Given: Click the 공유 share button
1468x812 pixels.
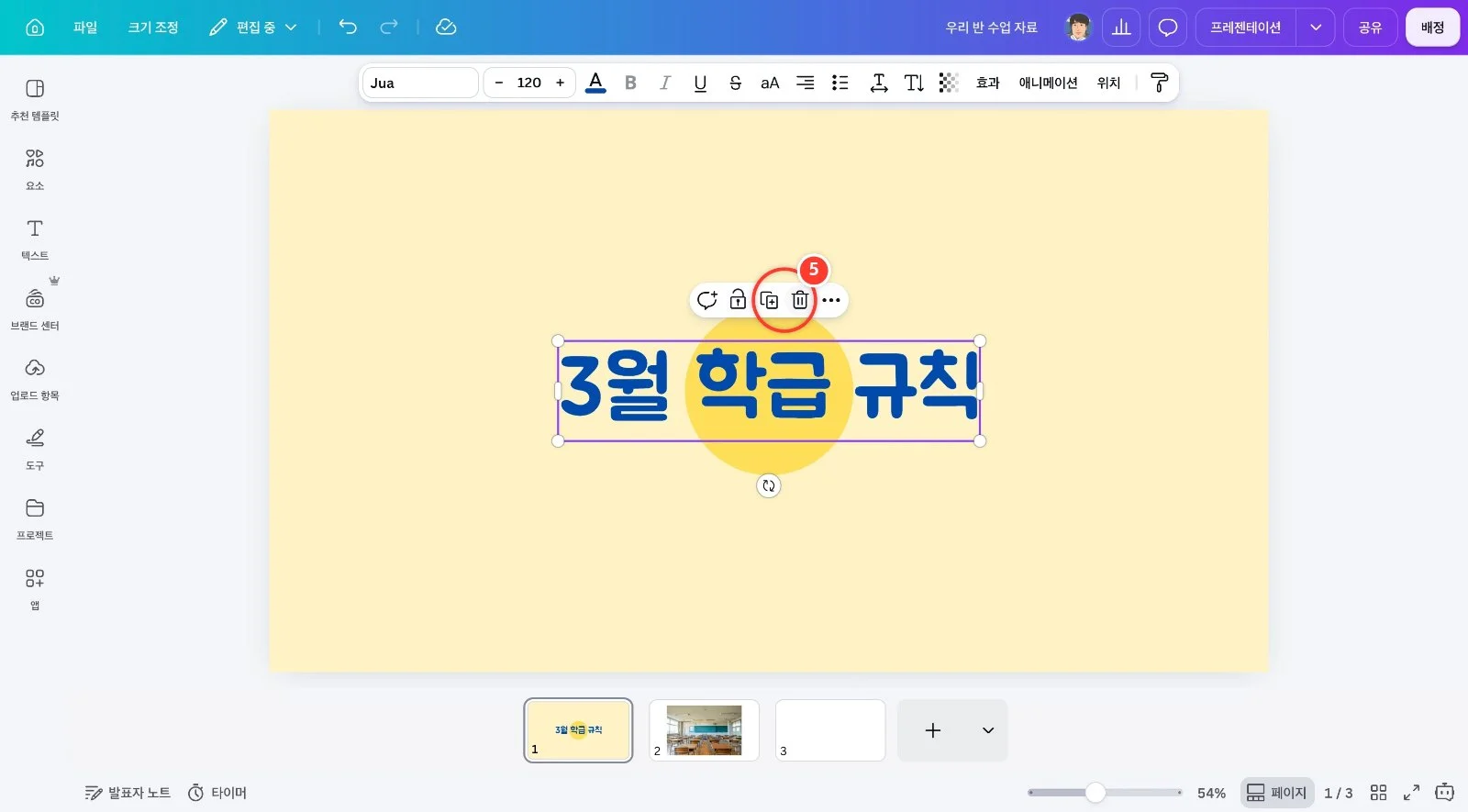Looking at the screenshot, I should (x=1371, y=28).
